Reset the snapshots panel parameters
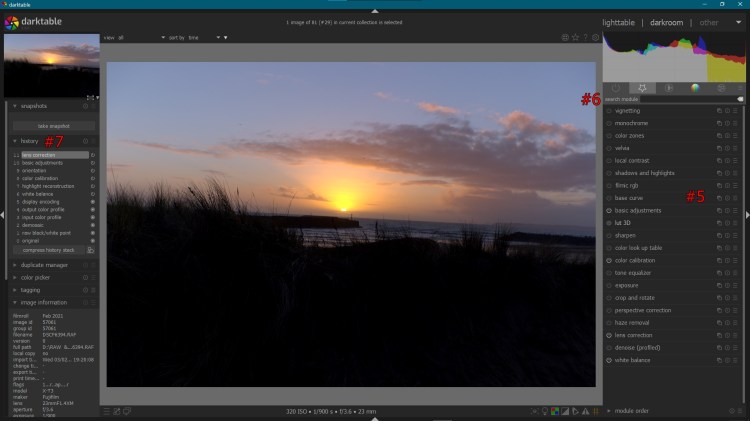 [x=85, y=106]
